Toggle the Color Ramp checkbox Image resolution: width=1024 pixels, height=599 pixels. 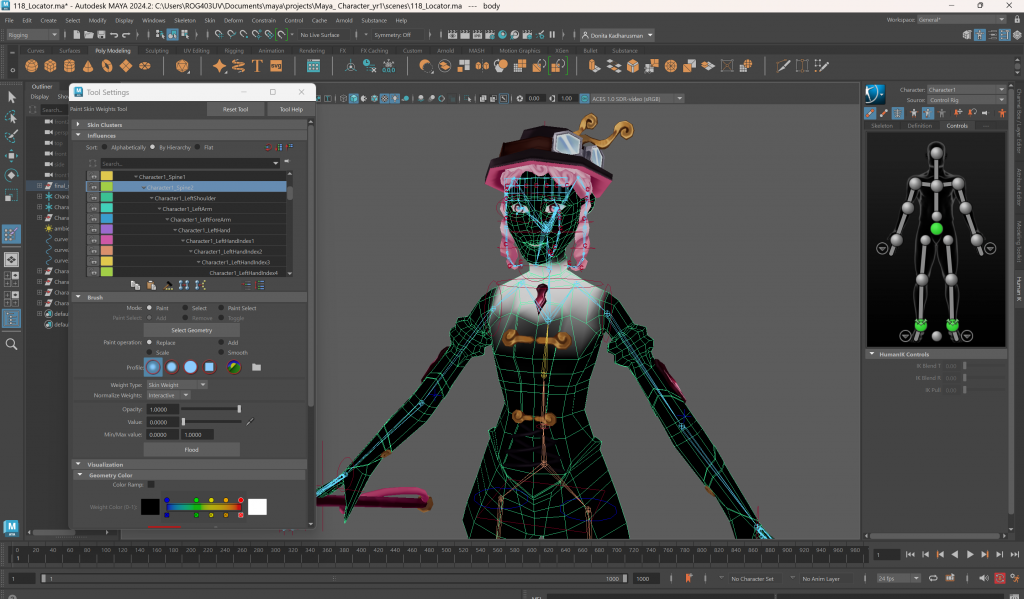coord(151,485)
